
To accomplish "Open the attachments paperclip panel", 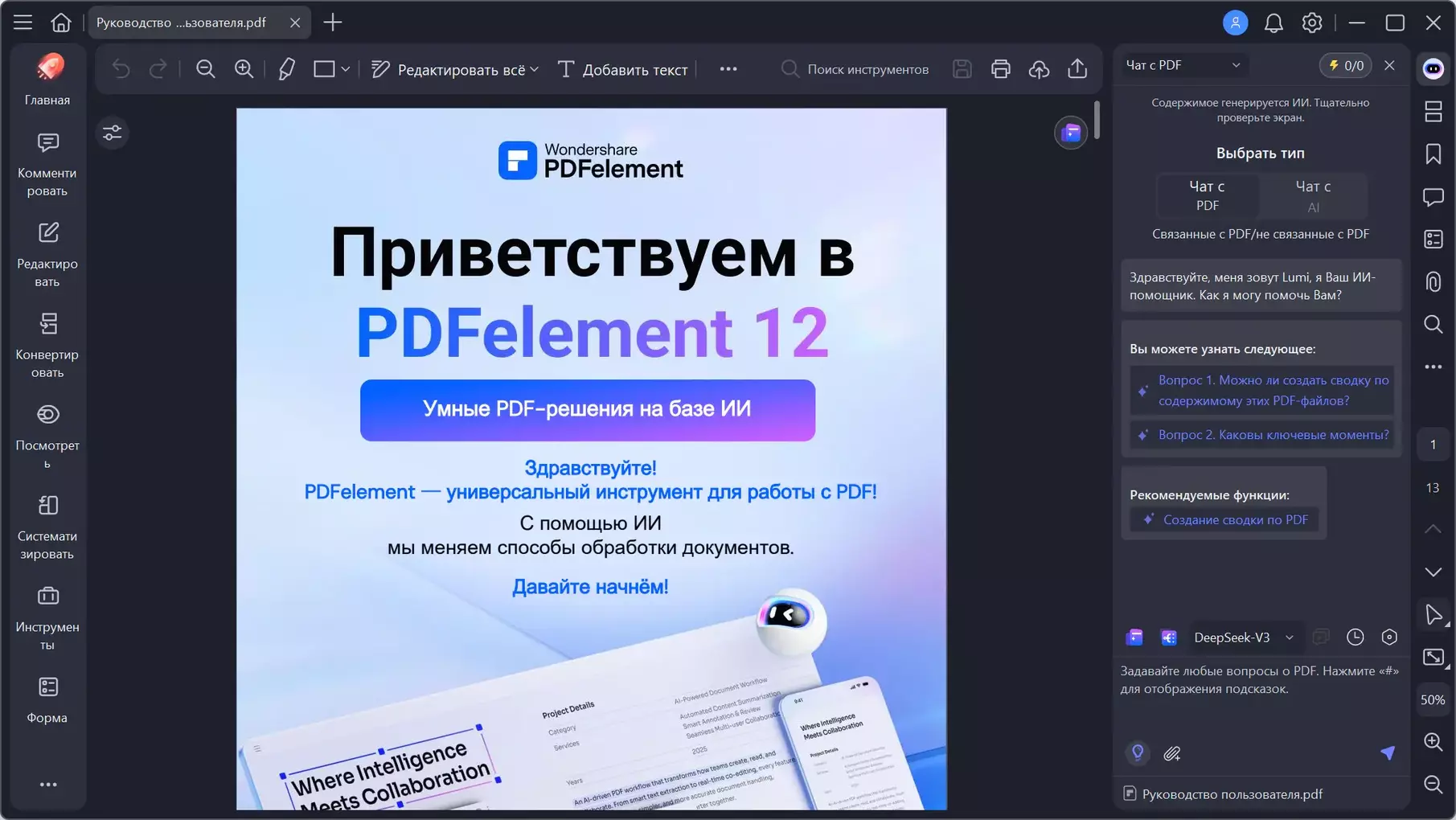I will (1433, 282).
